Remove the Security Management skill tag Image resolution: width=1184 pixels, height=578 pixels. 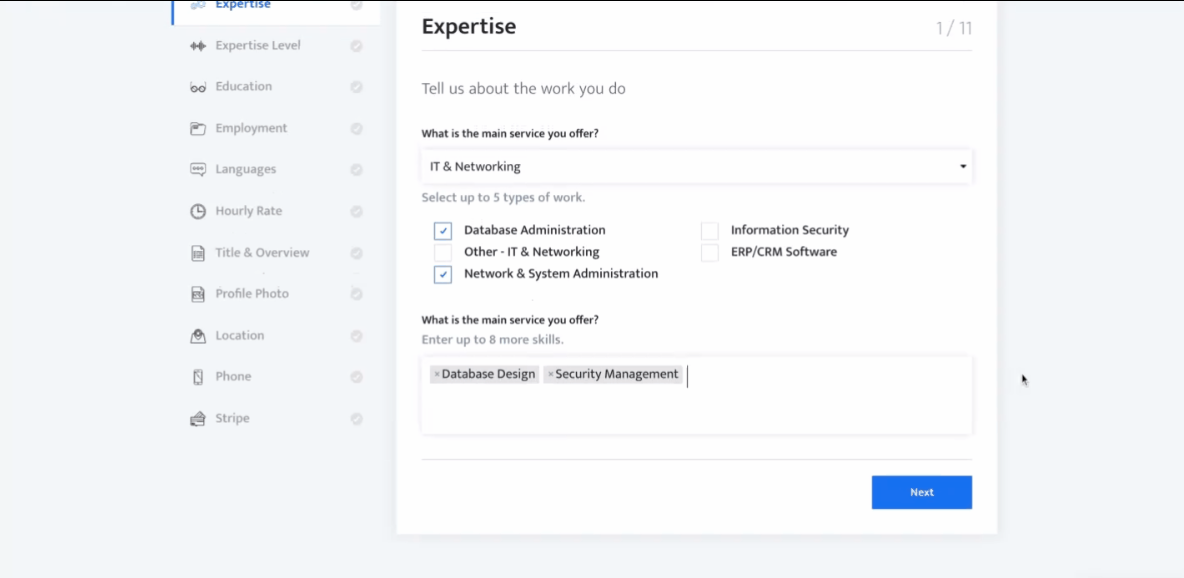[x=550, y=375]
